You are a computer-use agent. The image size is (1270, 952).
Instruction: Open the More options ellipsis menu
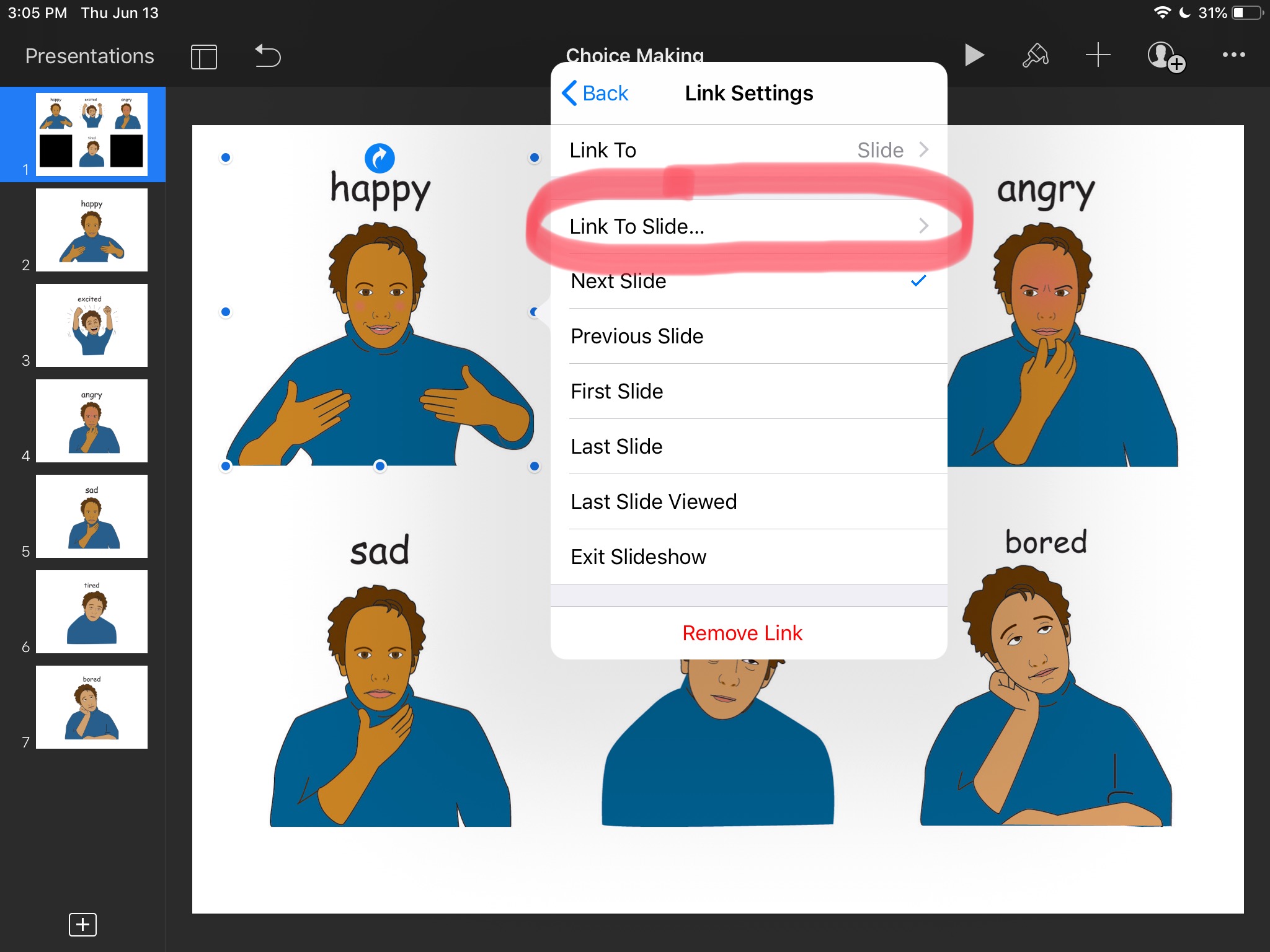1233,55
